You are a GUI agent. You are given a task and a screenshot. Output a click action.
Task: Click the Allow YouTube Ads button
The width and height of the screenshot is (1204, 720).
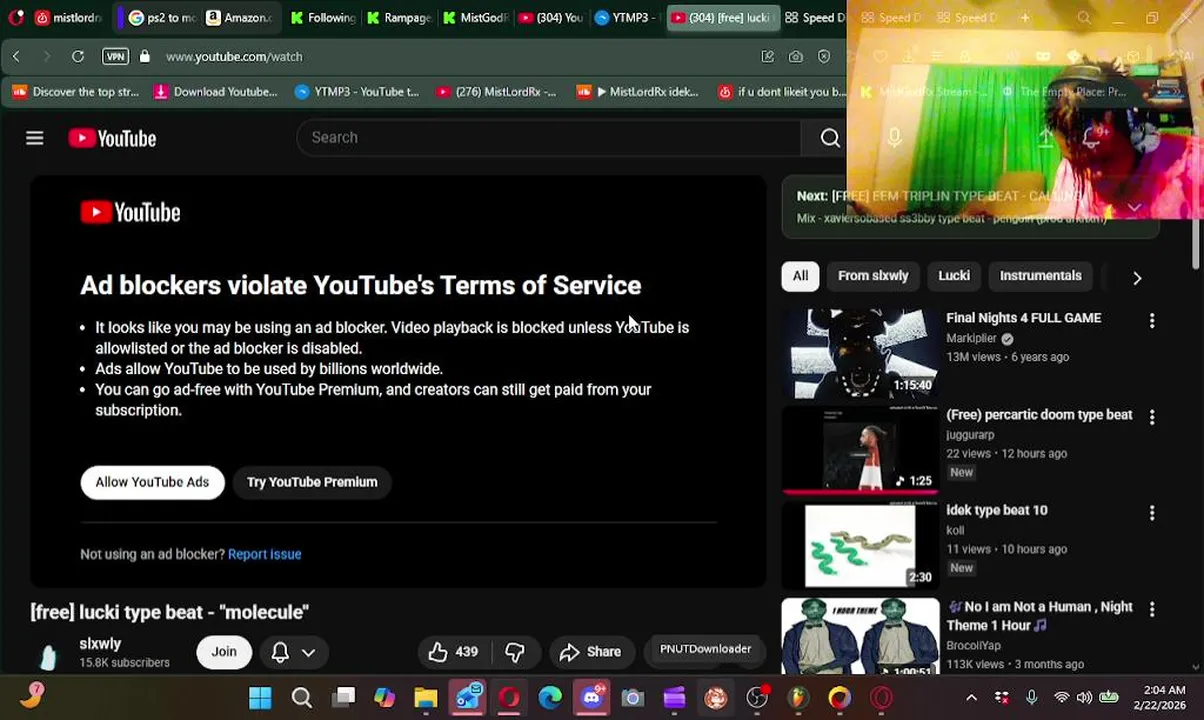pos(152,482)
